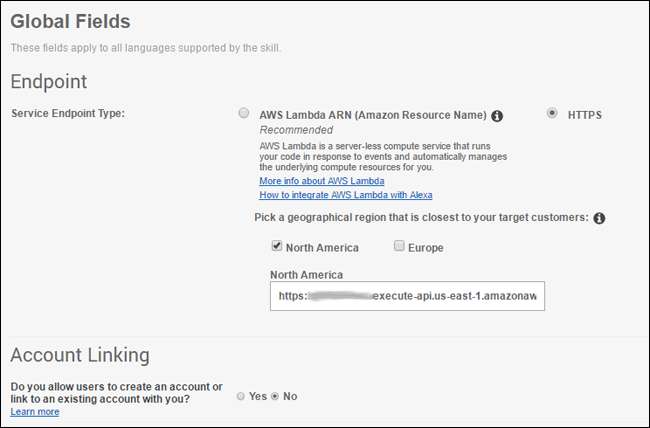Choose the HTTPS endpoint type radio button
The width and height of the screenshot is (650, 428).
[x=552, y=114]
